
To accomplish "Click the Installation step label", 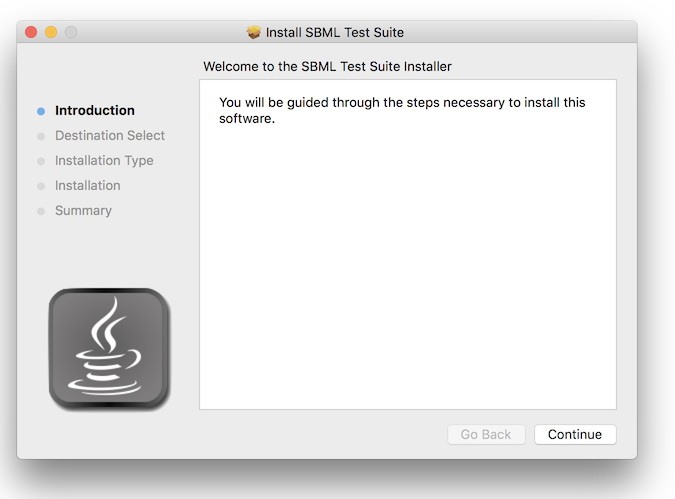I will coord(88,185).
